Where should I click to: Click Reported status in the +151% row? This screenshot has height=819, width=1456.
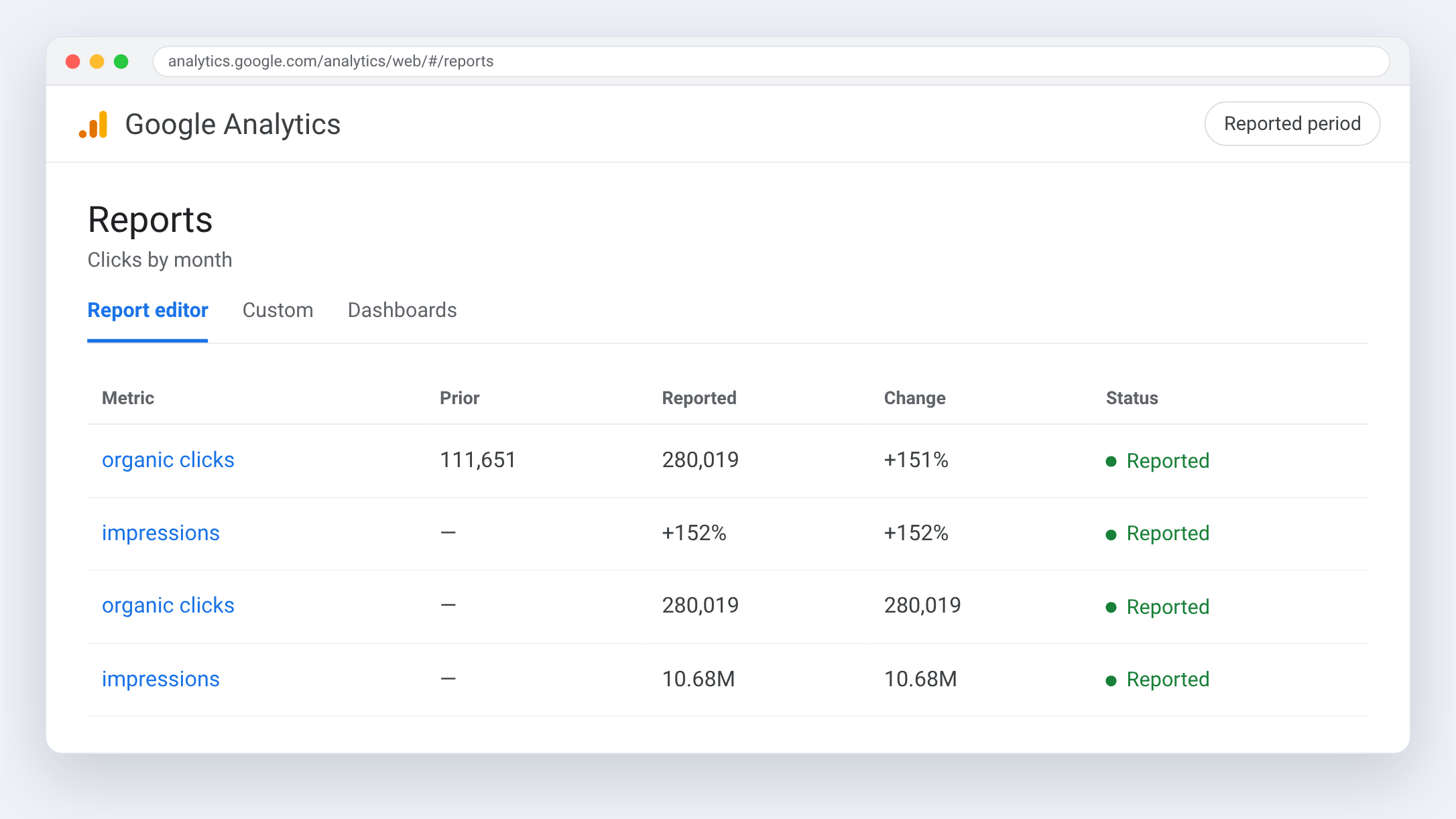tap(1168, 461)
